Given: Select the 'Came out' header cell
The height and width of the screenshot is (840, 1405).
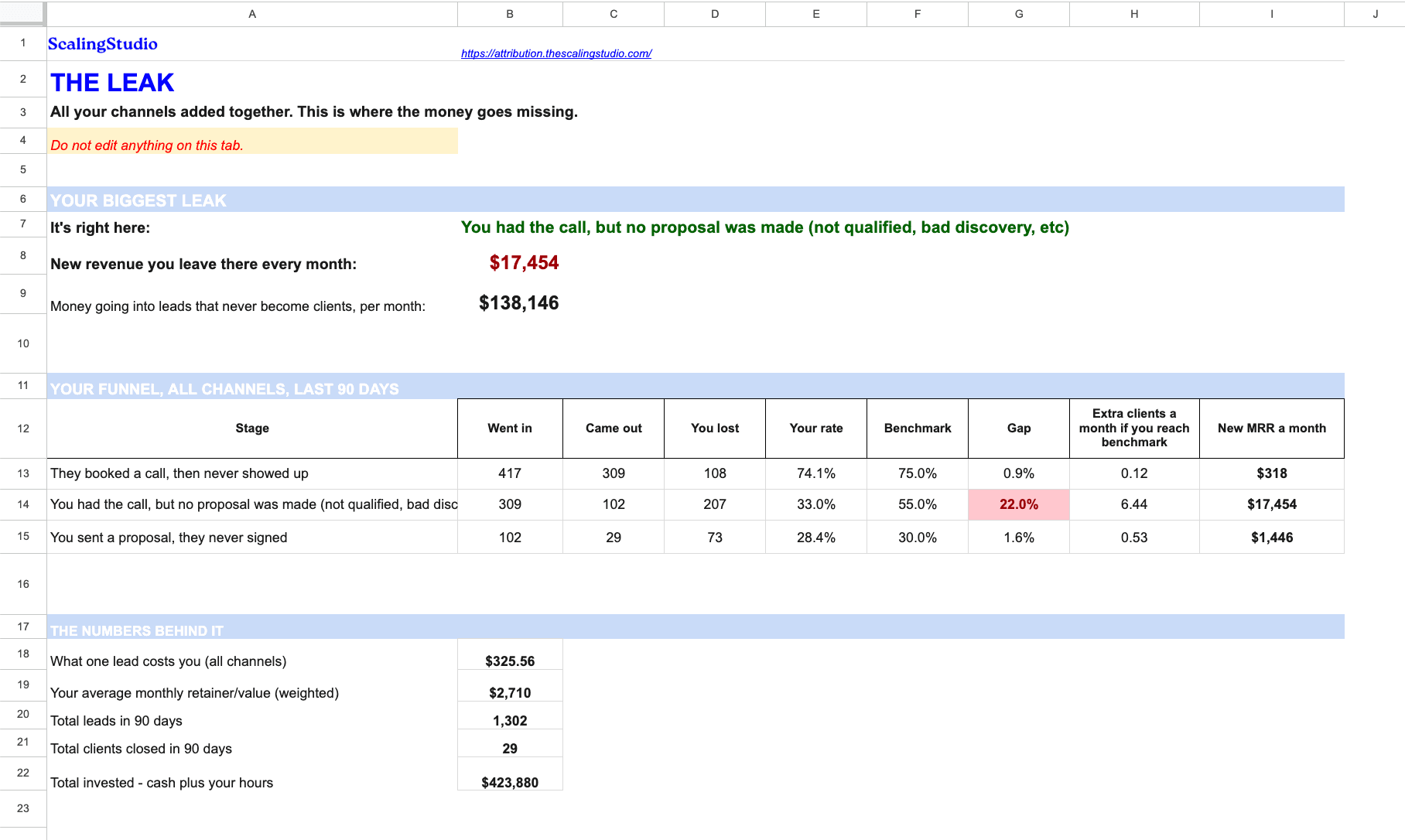Looking at the screenshot, I should point(614,429).
